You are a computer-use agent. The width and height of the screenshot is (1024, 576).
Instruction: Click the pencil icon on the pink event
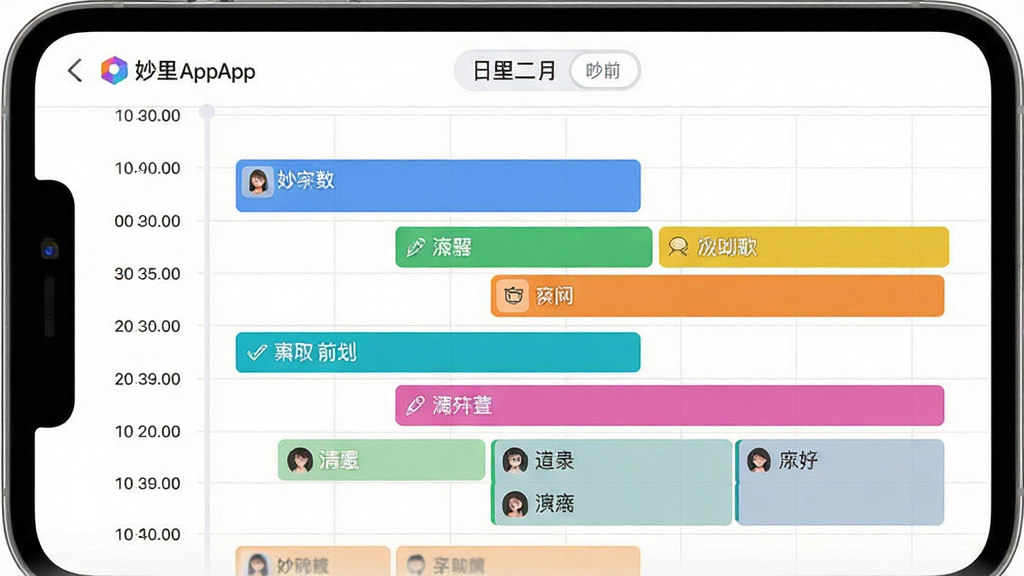415,406
